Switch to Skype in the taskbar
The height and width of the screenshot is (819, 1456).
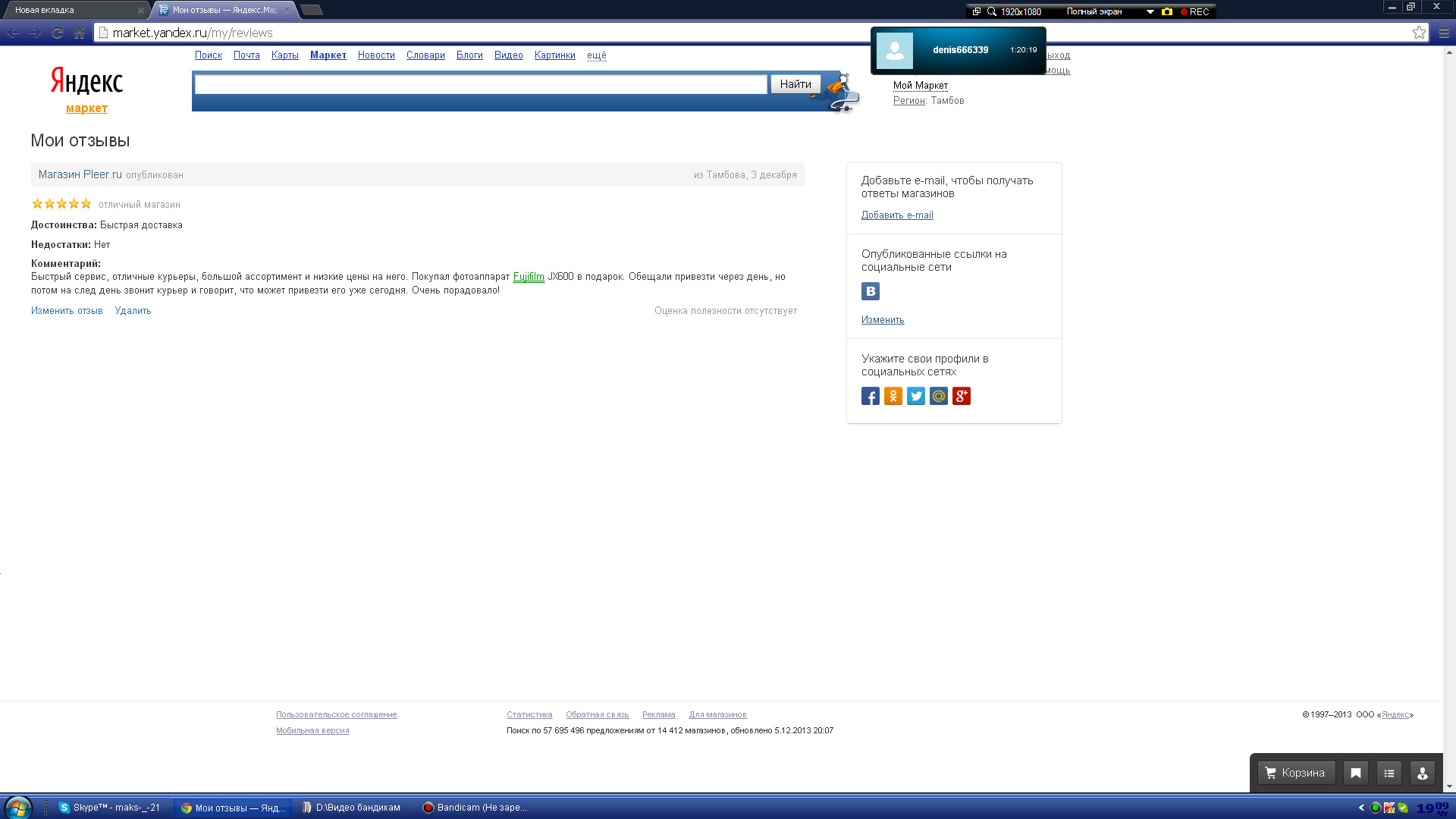[110, 808]
